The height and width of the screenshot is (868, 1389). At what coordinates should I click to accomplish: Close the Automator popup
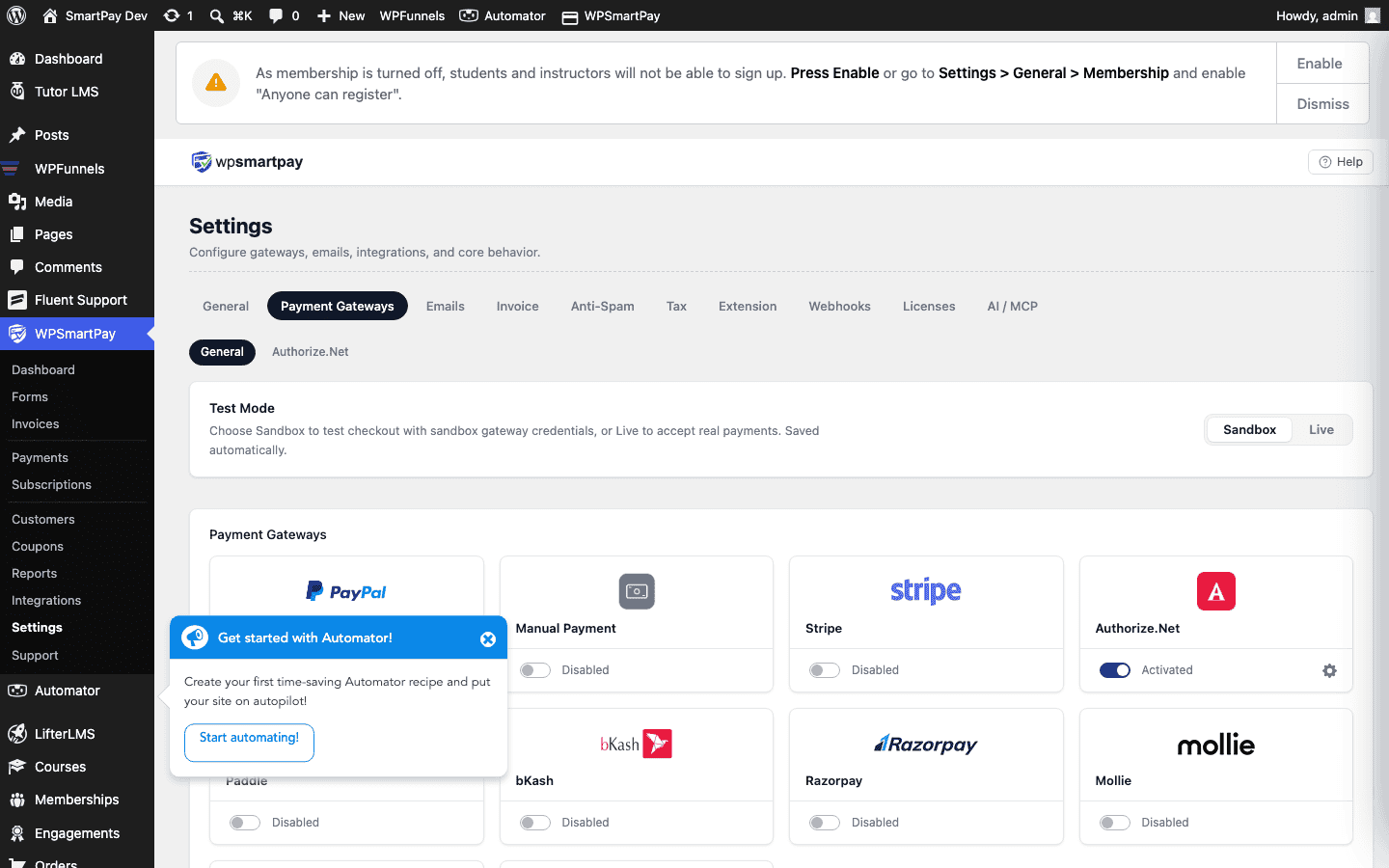click(488, 638)
